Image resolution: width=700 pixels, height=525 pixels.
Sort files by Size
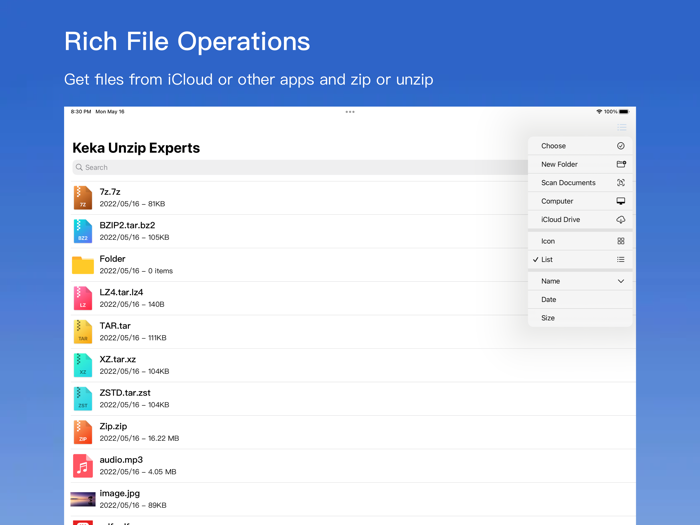[580, 318]
